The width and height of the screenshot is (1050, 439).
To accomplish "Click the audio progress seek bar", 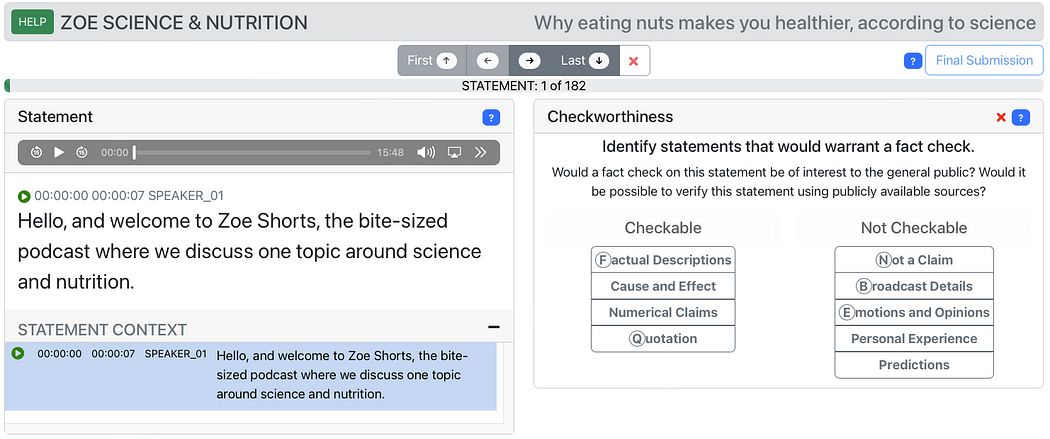I will point(252,153).
